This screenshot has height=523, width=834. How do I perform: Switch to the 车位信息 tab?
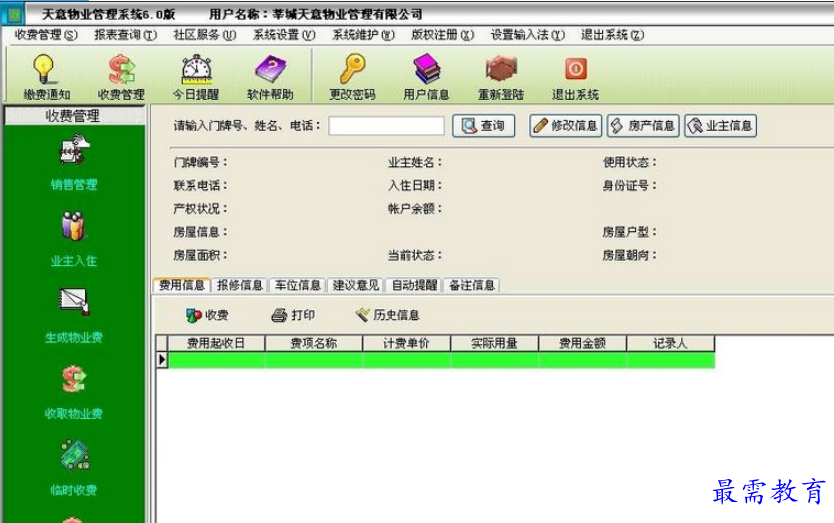pos(298,285)
